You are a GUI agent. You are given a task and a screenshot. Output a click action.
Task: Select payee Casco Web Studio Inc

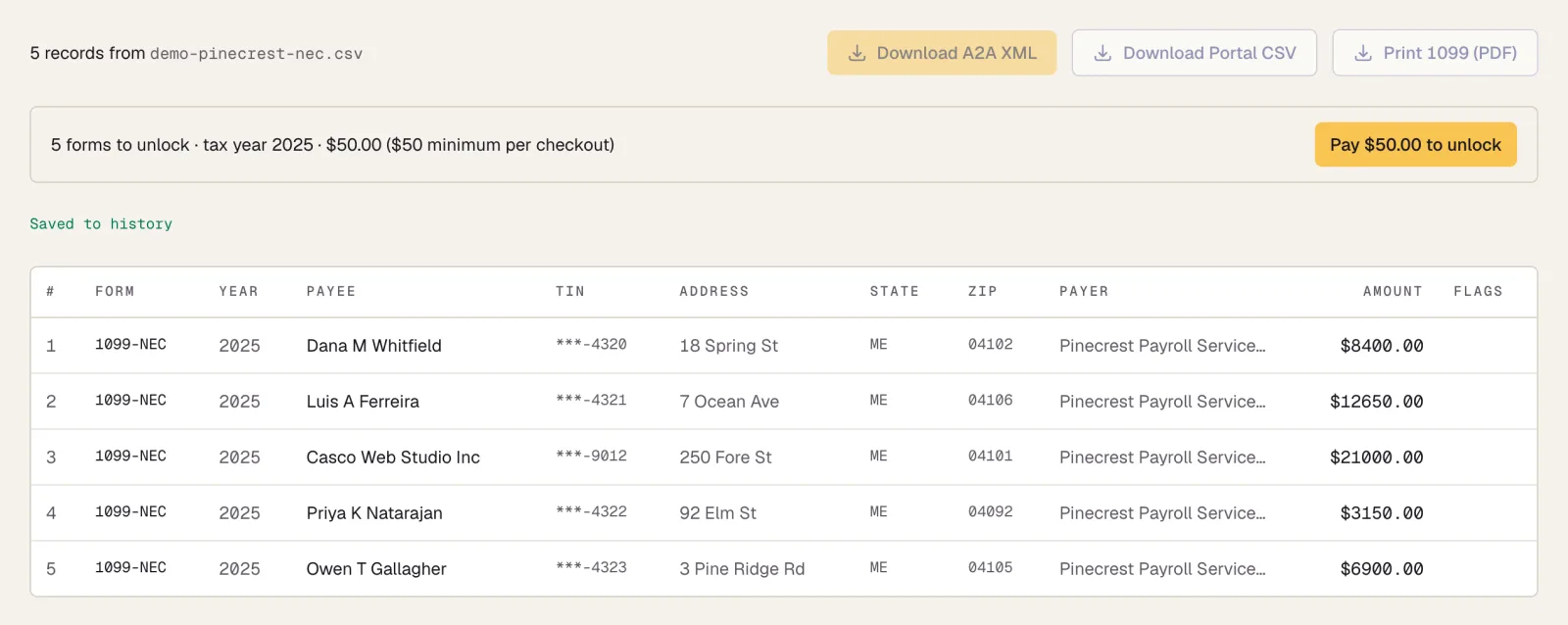click(393, 457)
